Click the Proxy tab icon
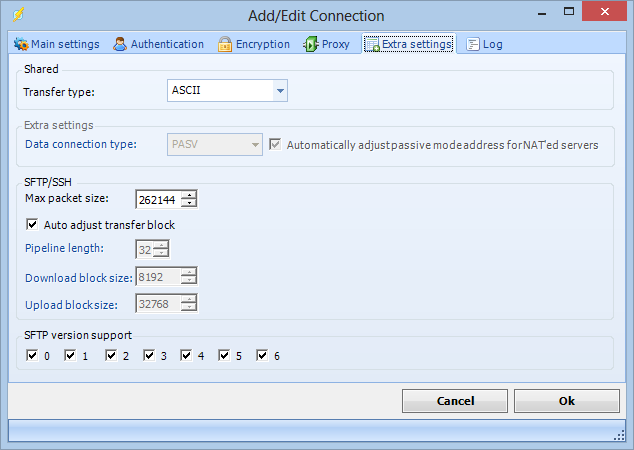This screenshot has height=450, width=634. coord(311,44)
